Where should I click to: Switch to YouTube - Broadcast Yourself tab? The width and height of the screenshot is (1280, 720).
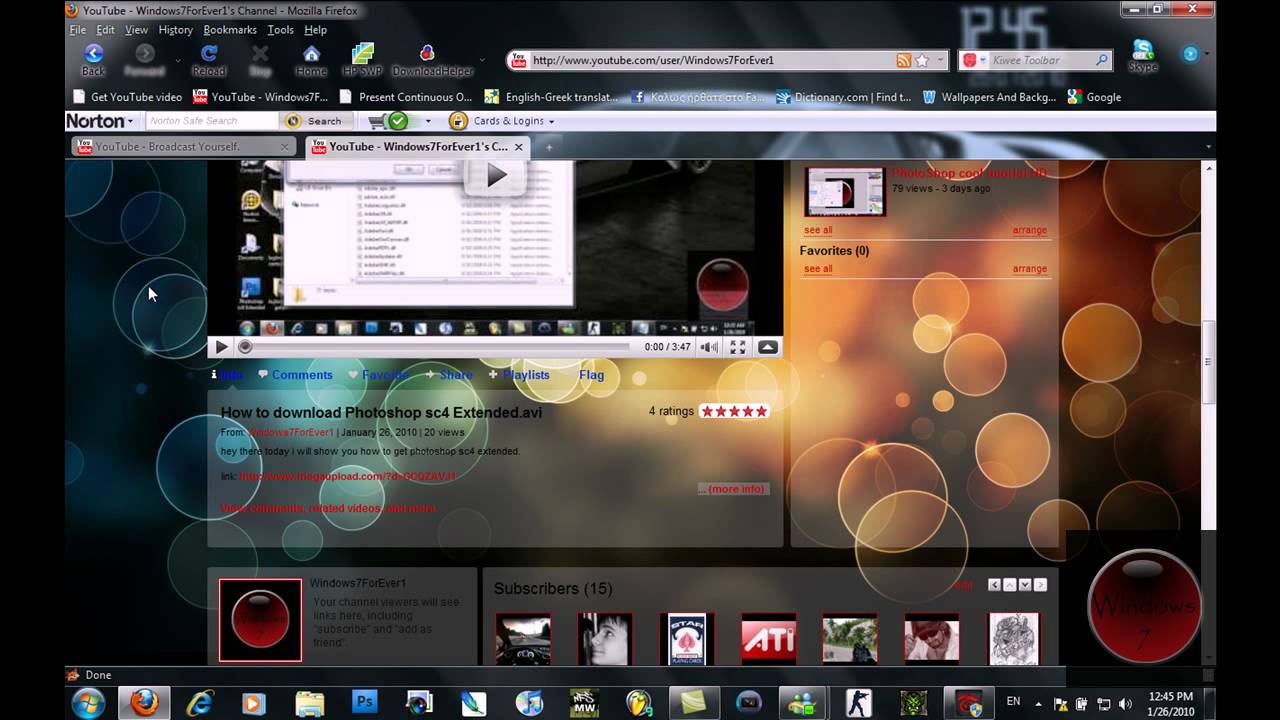183,147
